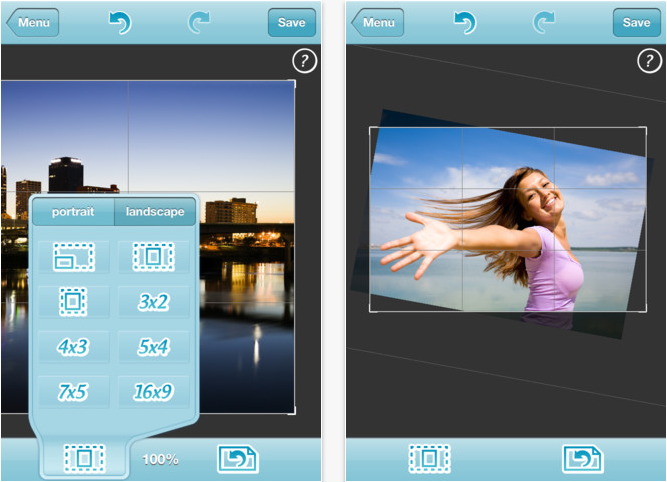Screen dimensions: 667x482
Task: Click top-right crop corner handle in left screen
Action: (x=294, y=81)
